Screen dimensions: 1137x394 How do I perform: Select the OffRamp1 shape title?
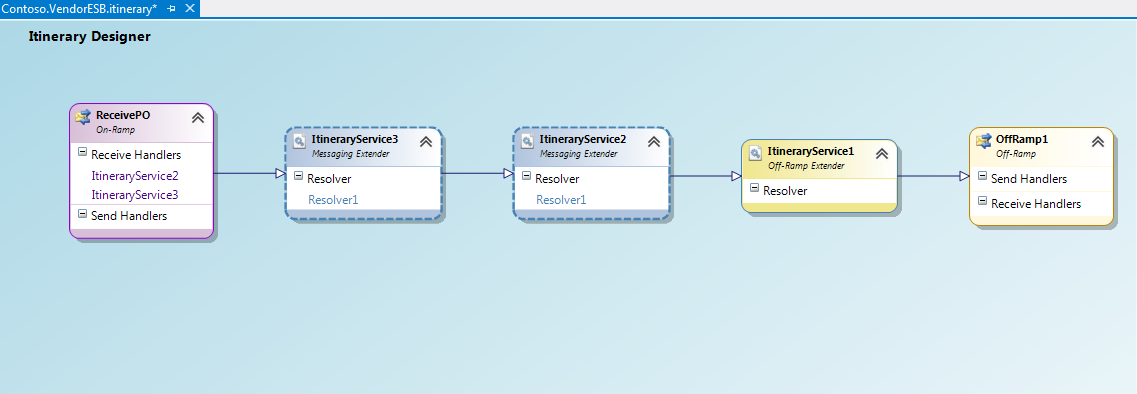pos(1022,139)
